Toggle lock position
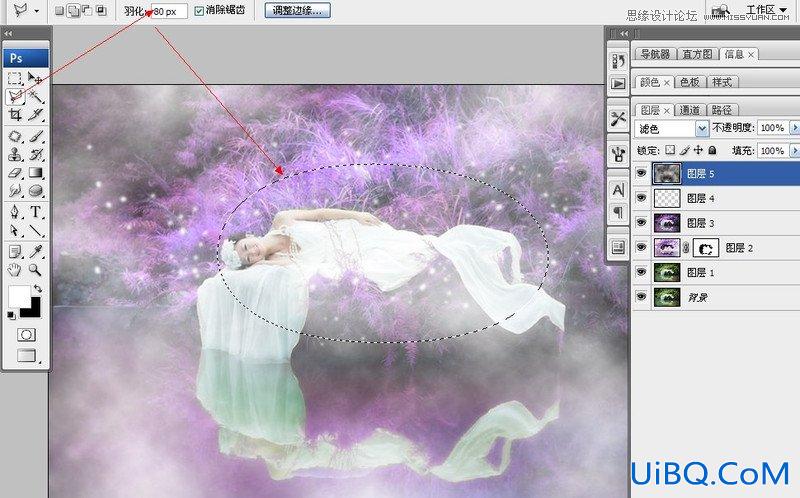The width and height of the screenshot is (800, 498). click(x=698, y=150)
